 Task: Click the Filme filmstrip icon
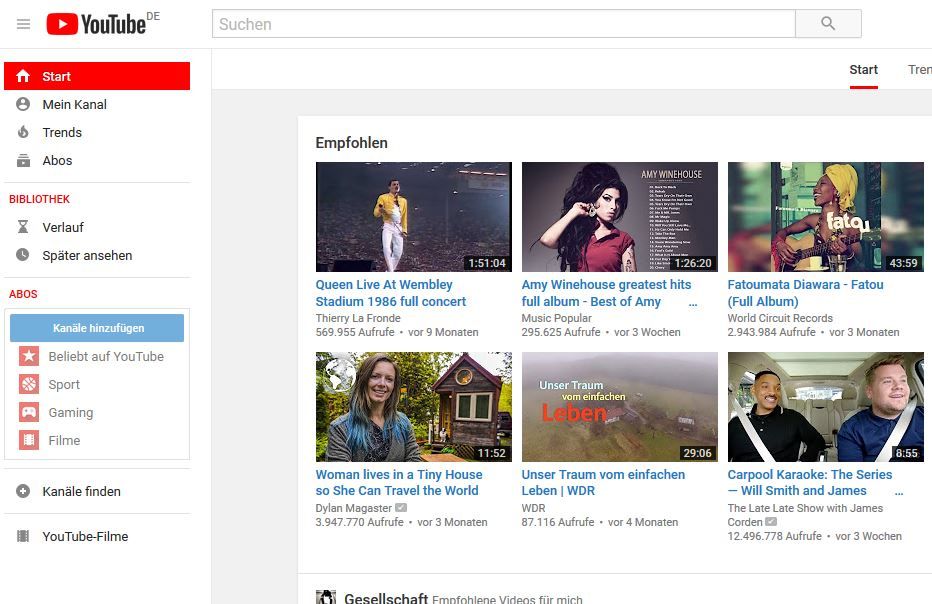(29, 440)
